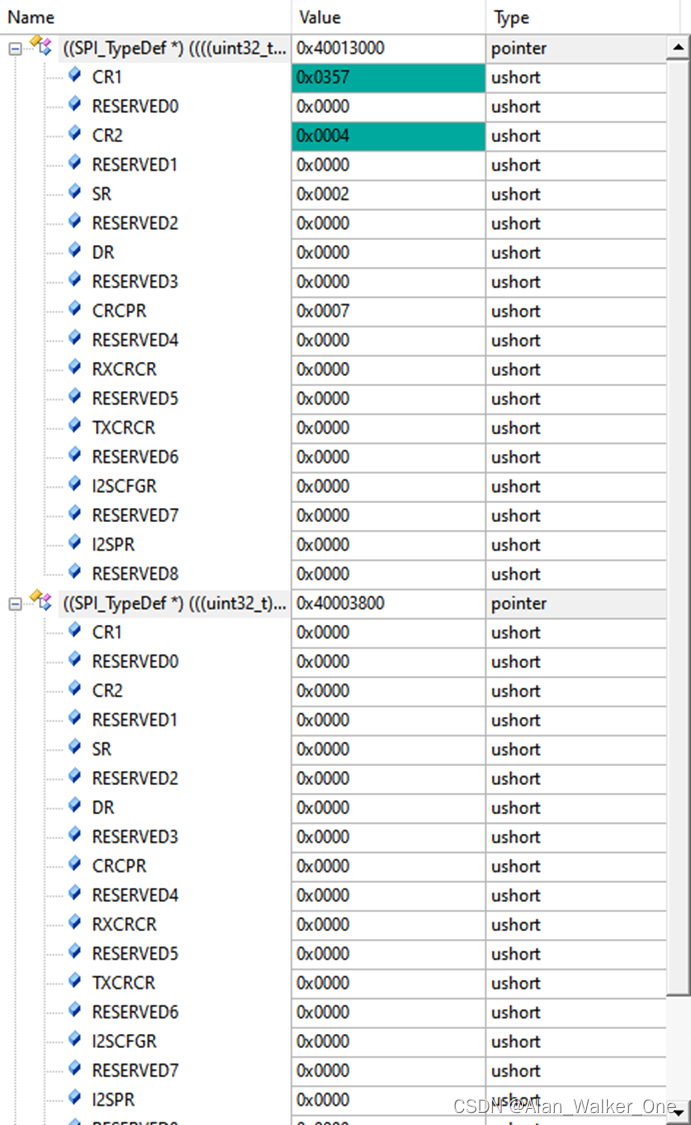Click the pointer watch icon of the 0x40003800 entry

[41, 602]
